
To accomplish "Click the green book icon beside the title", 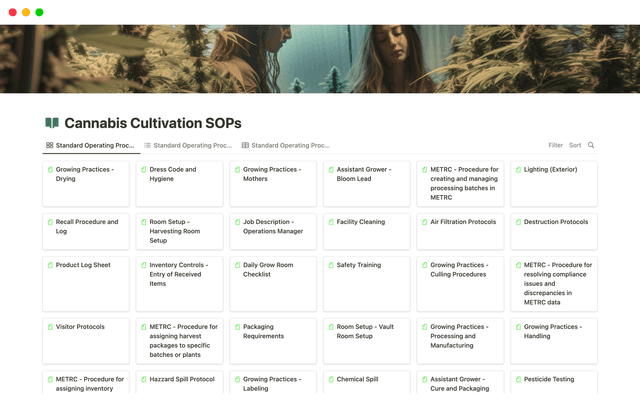I will pyautogui.click(x=52, y=123).
